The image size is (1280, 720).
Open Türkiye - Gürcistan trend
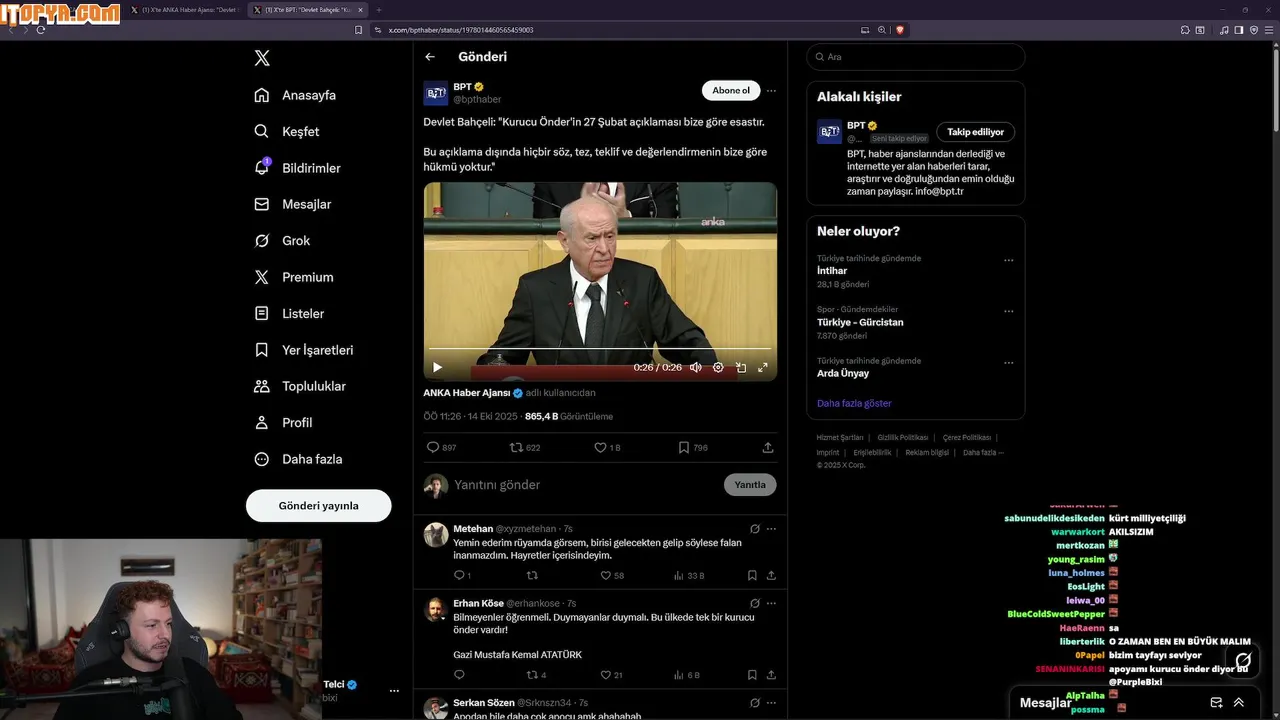click(860, 322)
